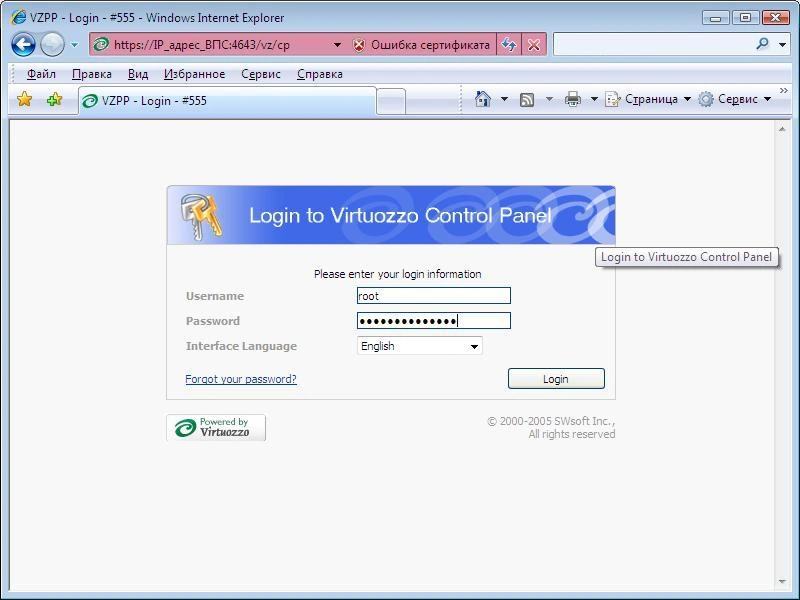Click the Powered by Virtuozzo badge
Image resolution: width=800 pixels, height=600 pixels.
(x=216, y=428)
